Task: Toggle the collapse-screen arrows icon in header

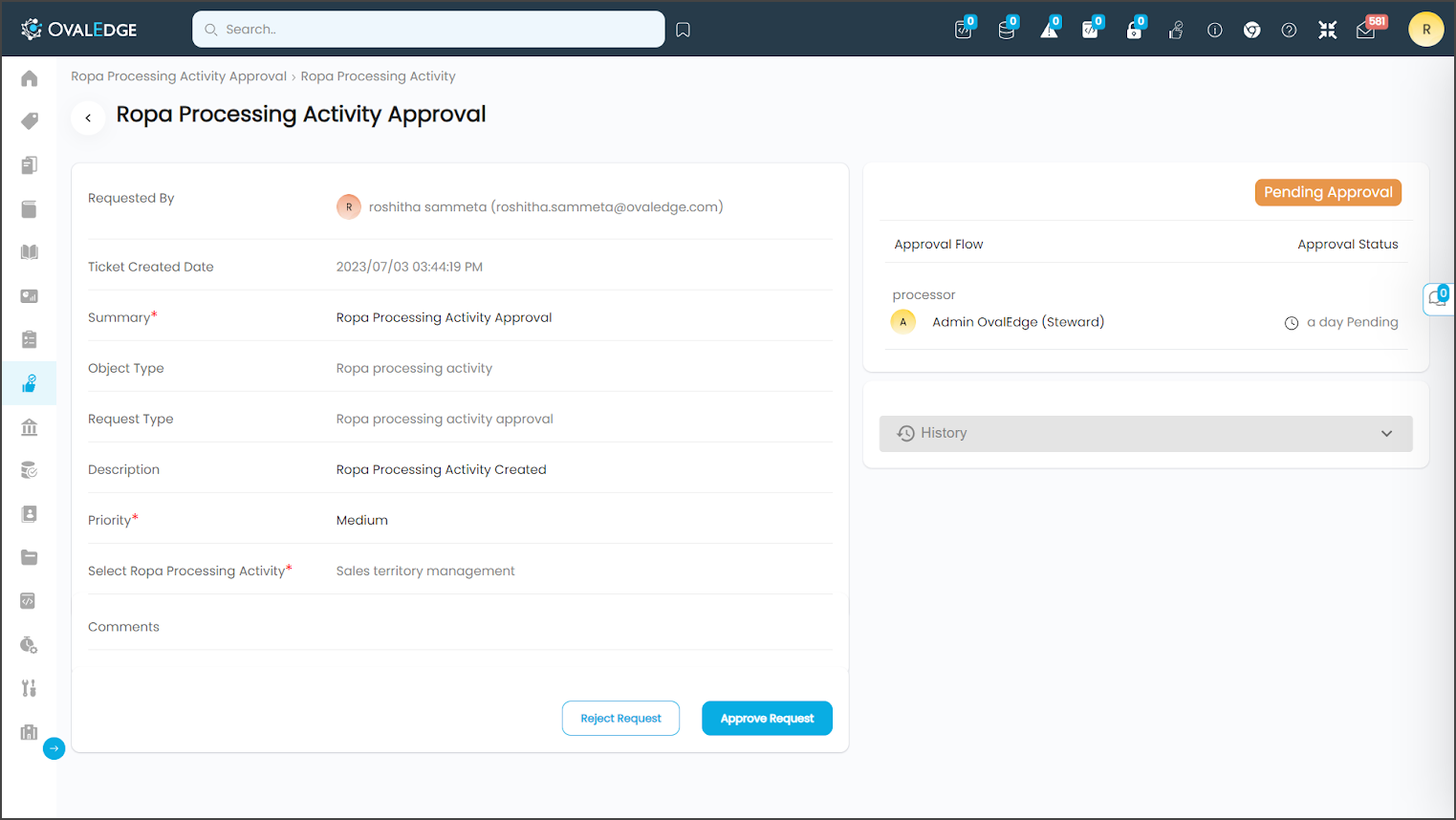Action: [x=1327, y=31]
